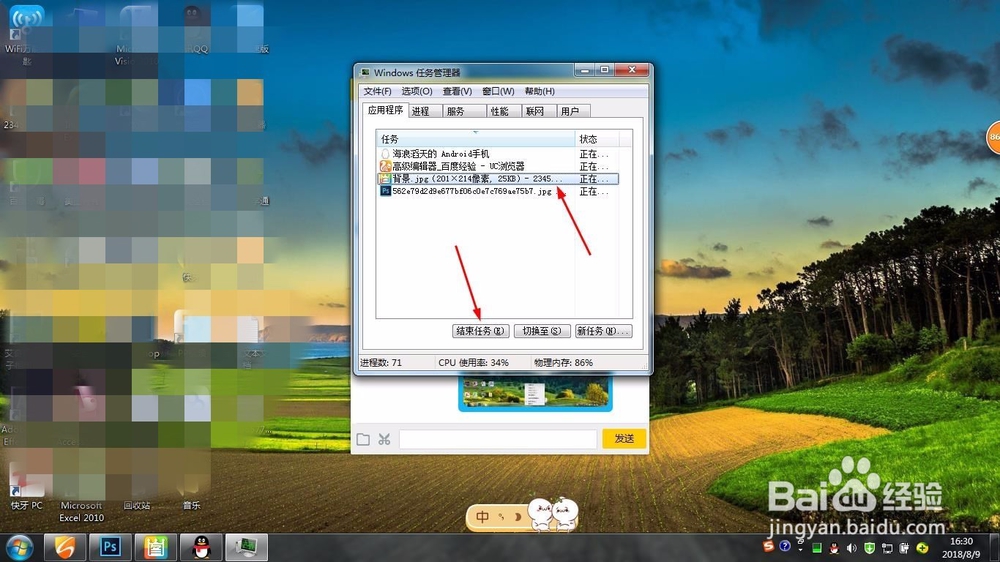Click the green shield tray icon
1000x562 pixels.
tap(869, 548)
